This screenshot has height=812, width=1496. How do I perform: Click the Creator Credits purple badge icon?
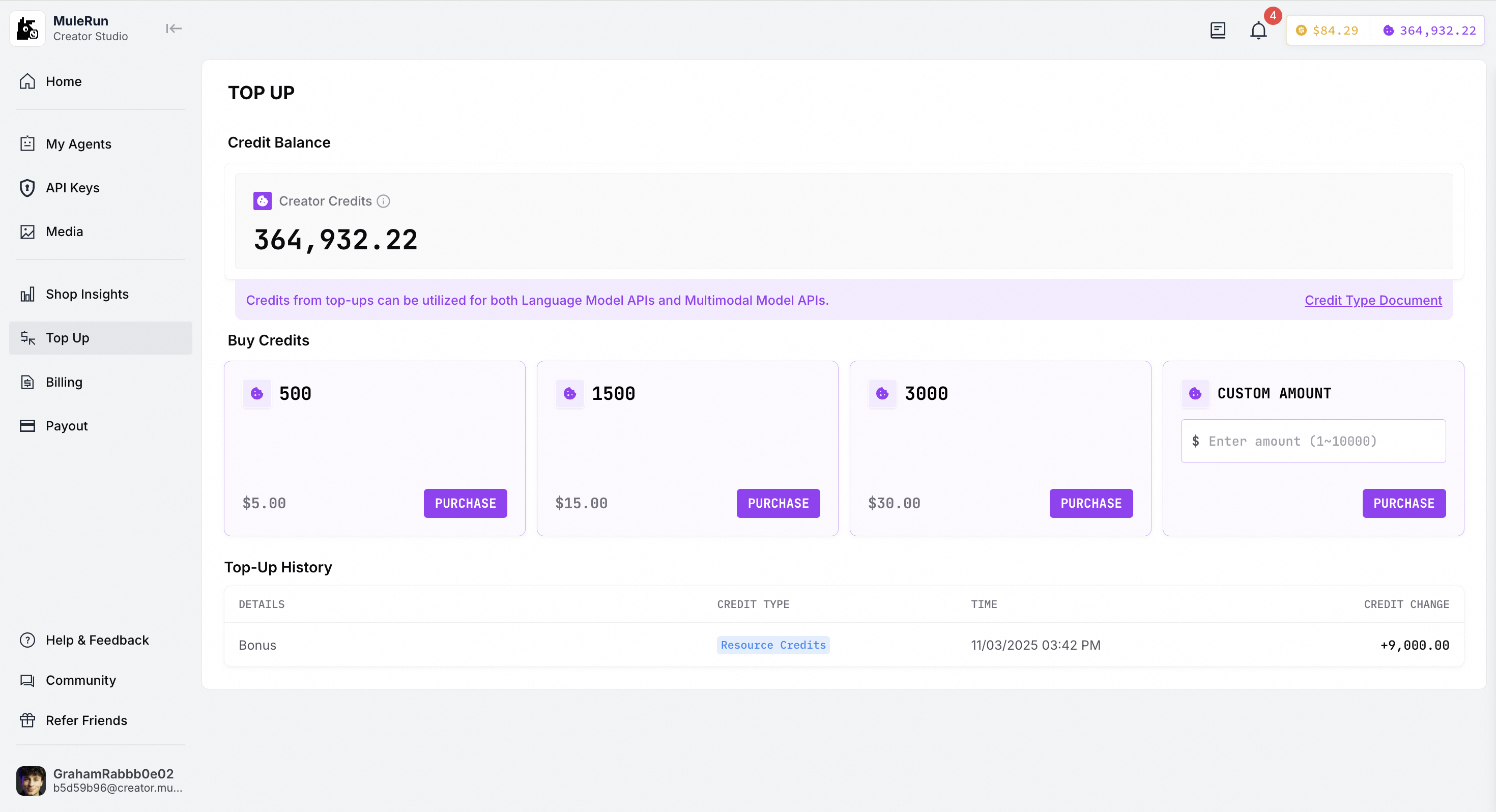263,201
